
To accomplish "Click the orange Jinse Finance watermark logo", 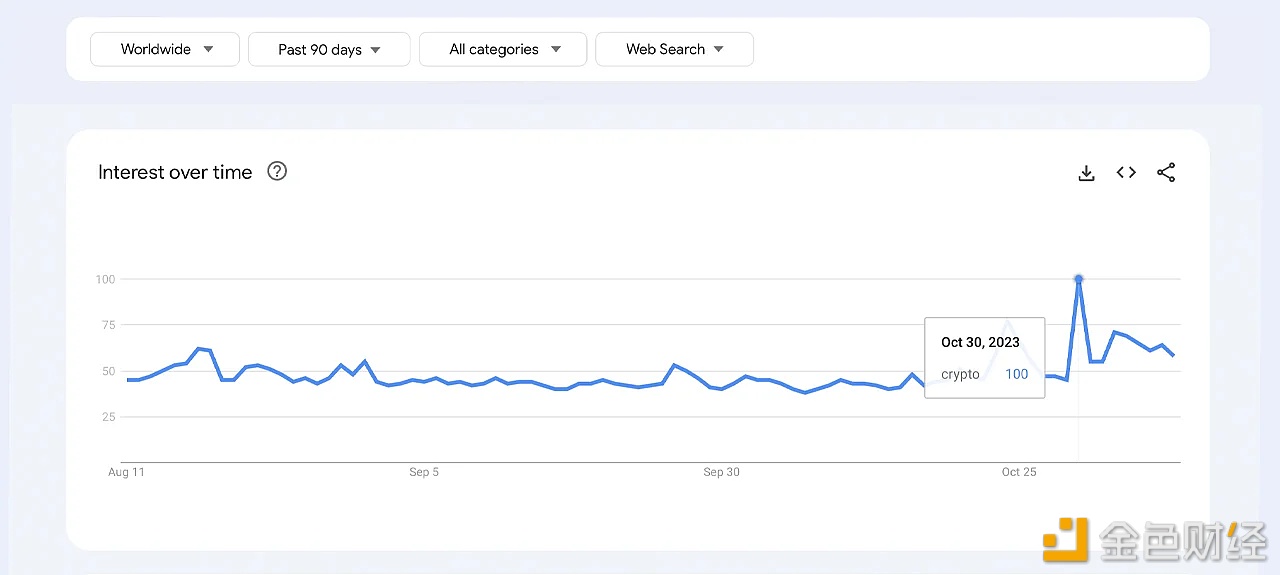I will (1065, 540).
